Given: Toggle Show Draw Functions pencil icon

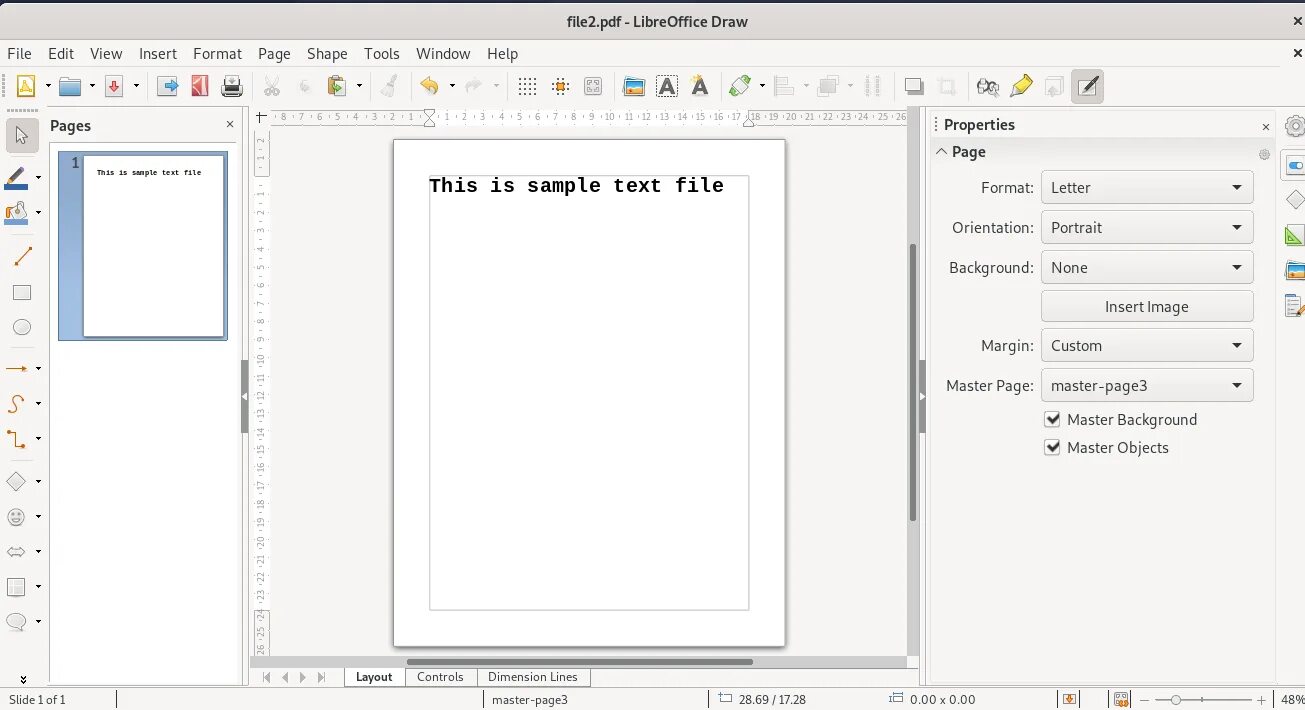Looking at the screenshot, I should [x=1087, y=86].
